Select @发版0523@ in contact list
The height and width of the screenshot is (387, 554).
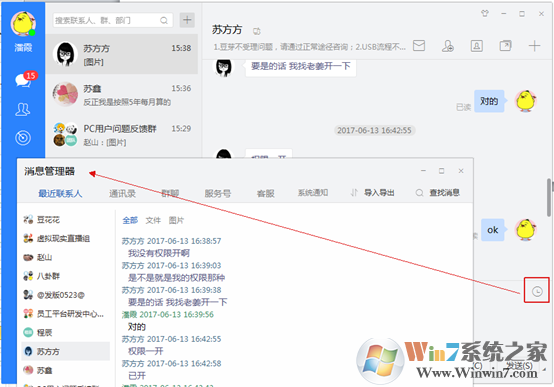pos(66,295)
